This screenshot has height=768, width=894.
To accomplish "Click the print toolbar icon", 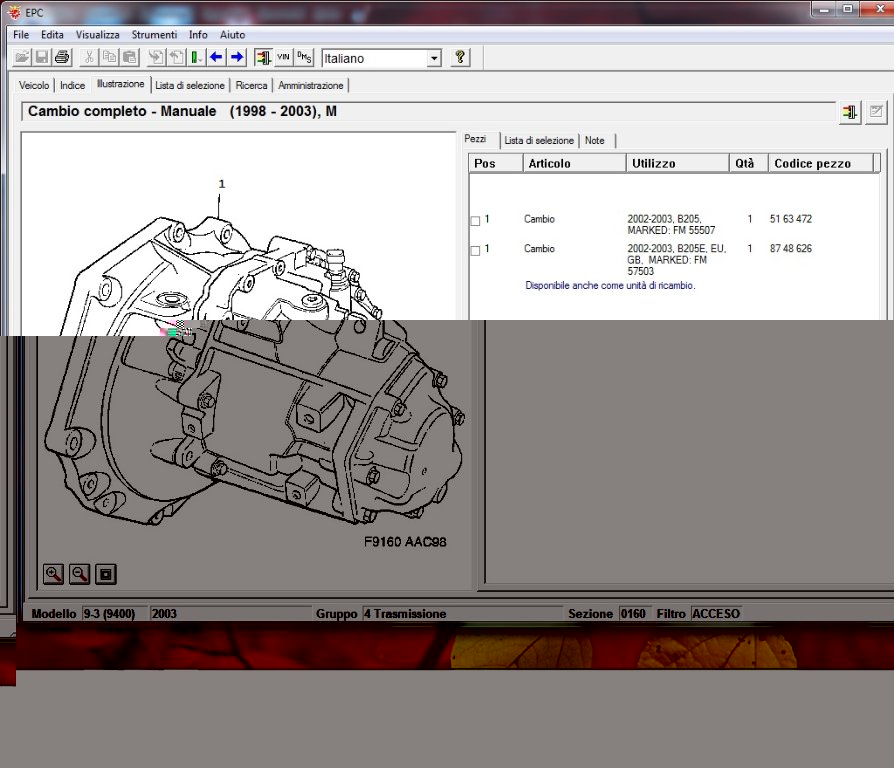I will 62,58.
